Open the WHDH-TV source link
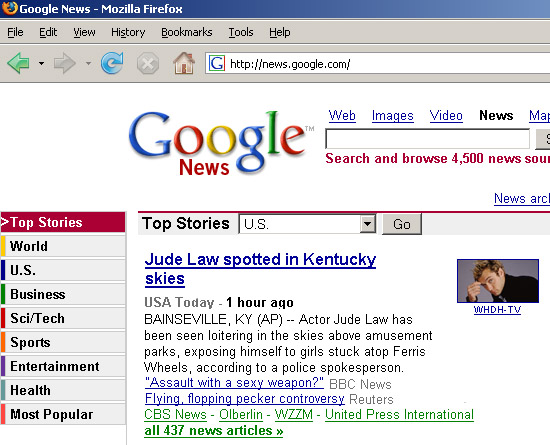This screenshot has width=550, height=445. coord(497,310)
